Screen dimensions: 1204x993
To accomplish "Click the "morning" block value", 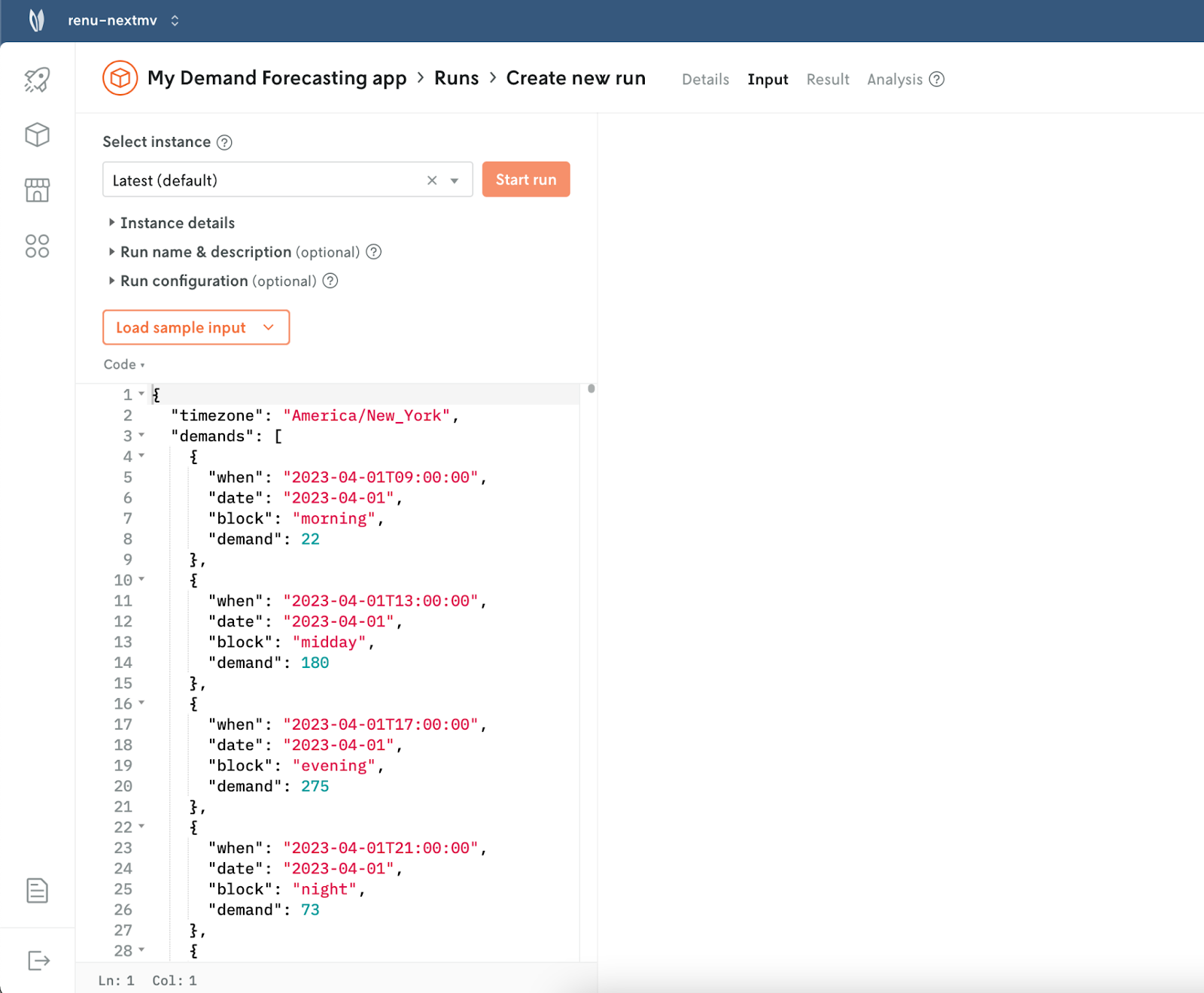I will coord(334,518).
